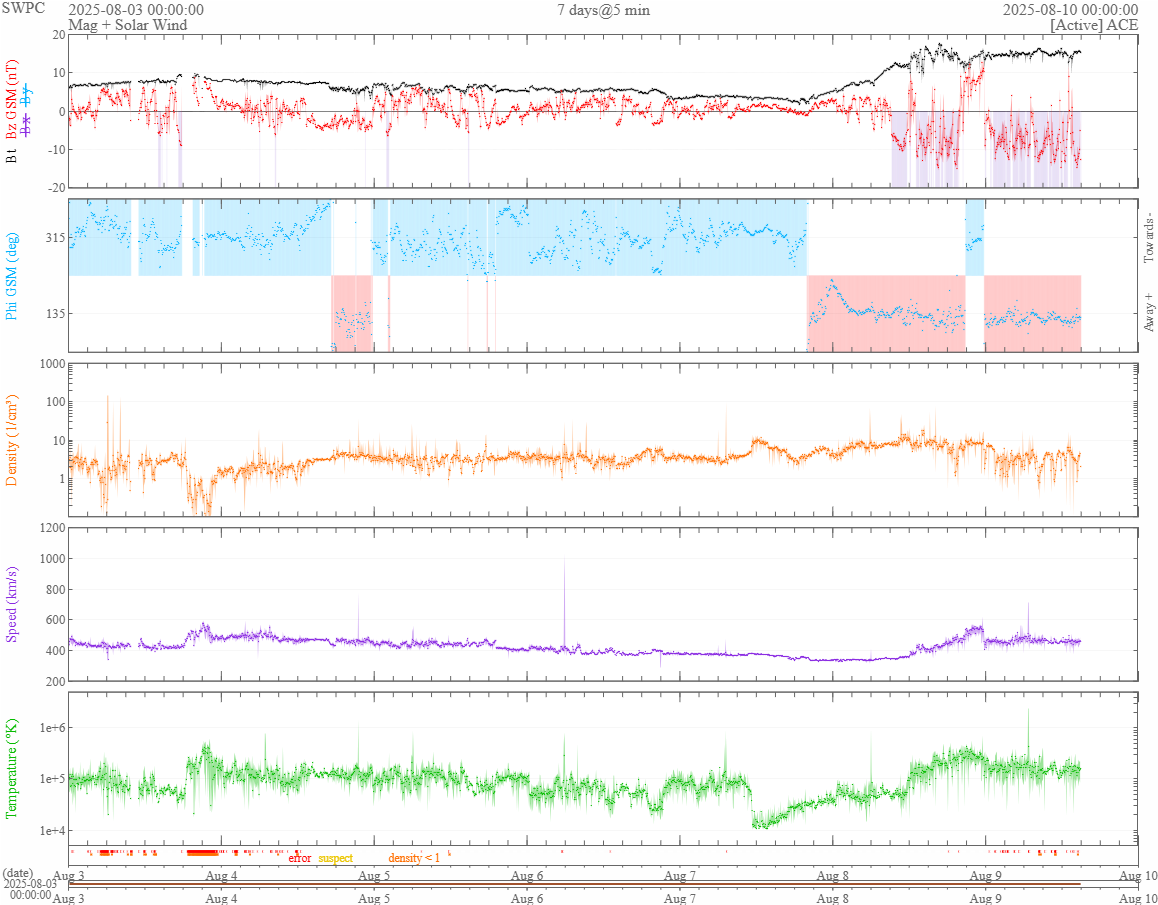Click the SWPC label in the corner
Viewport: 1158px width, 905px height.
point(24,9)
